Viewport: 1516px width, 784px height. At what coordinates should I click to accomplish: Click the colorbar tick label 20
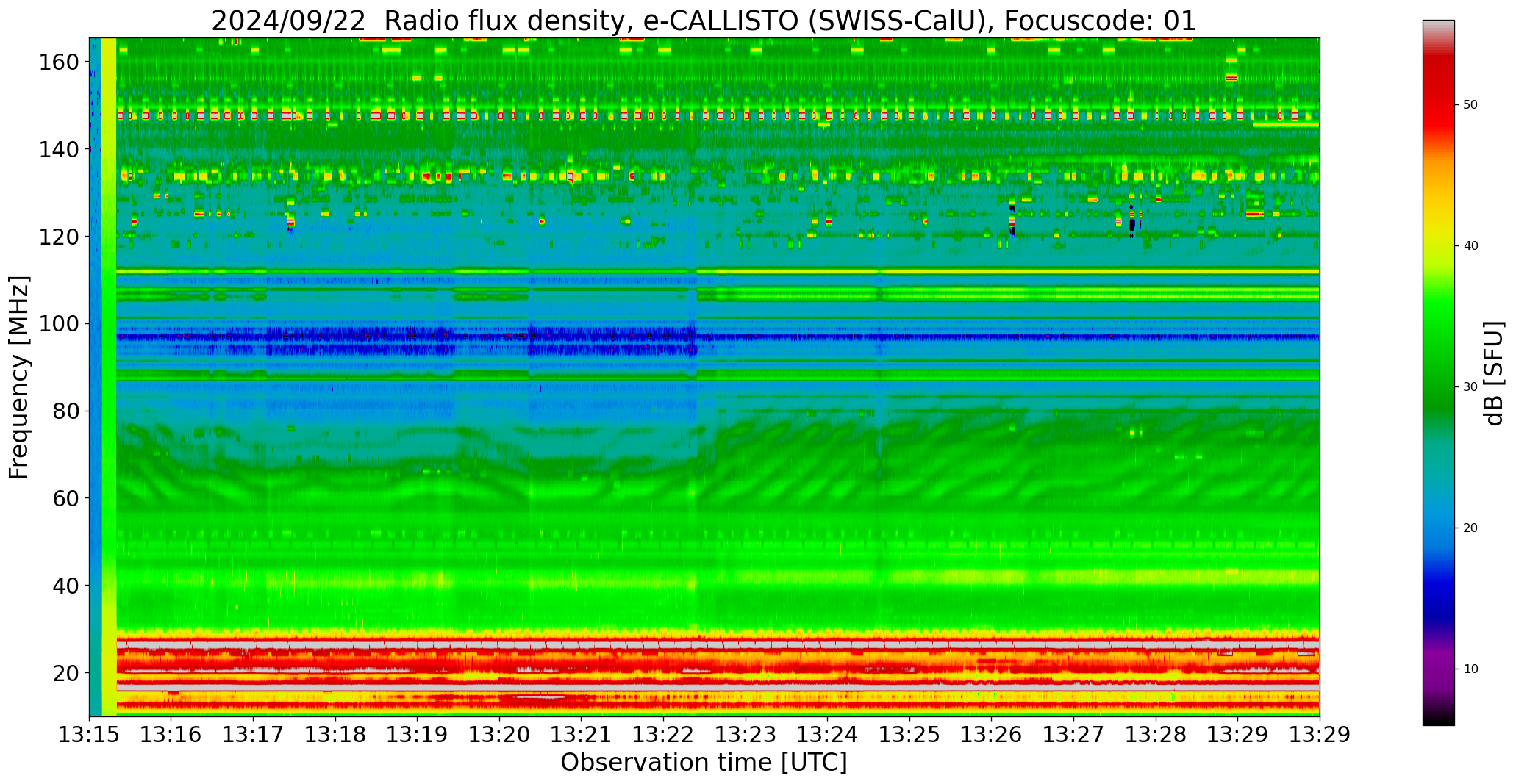(x=1470, y=528)
